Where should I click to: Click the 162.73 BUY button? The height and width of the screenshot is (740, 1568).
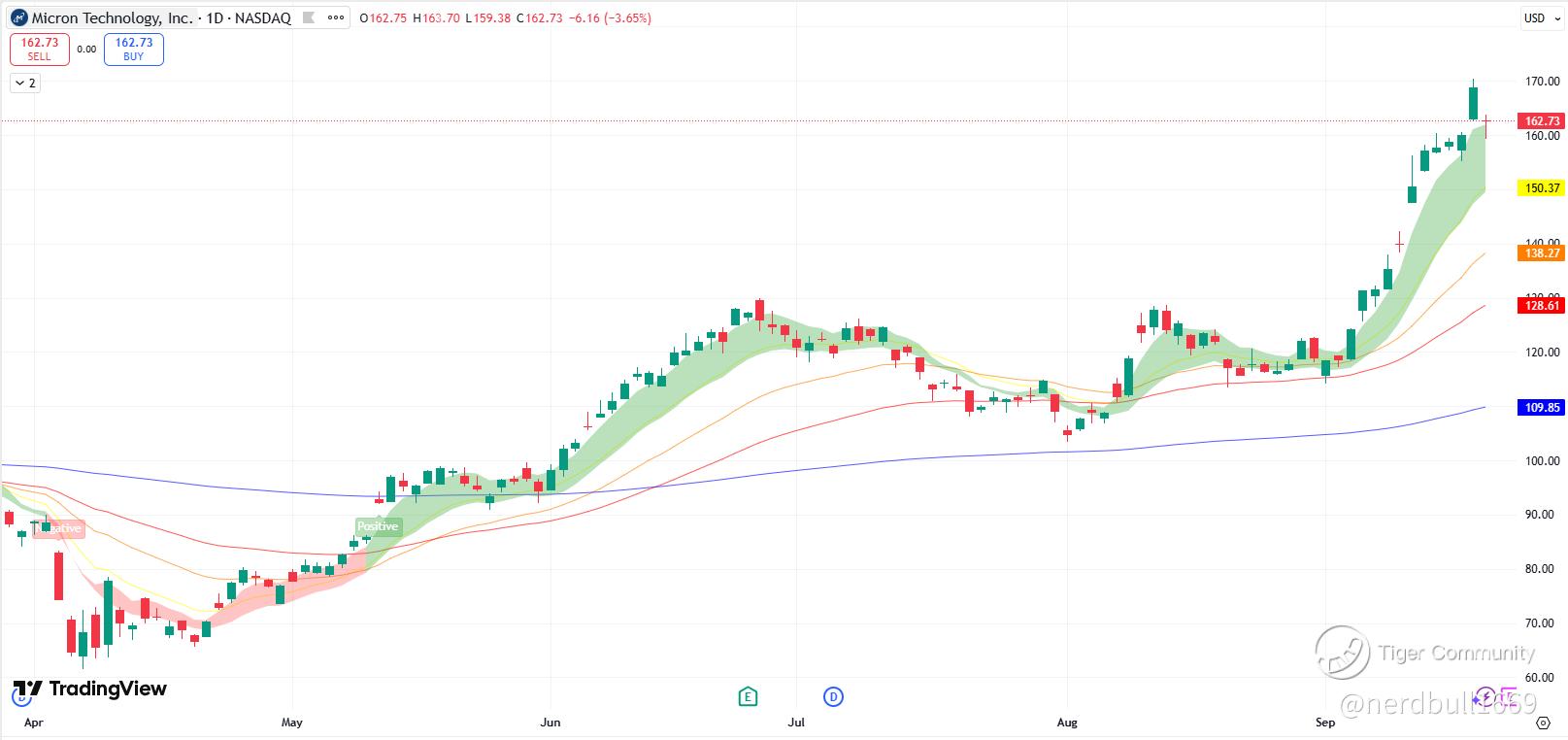(x=134, y=50)
